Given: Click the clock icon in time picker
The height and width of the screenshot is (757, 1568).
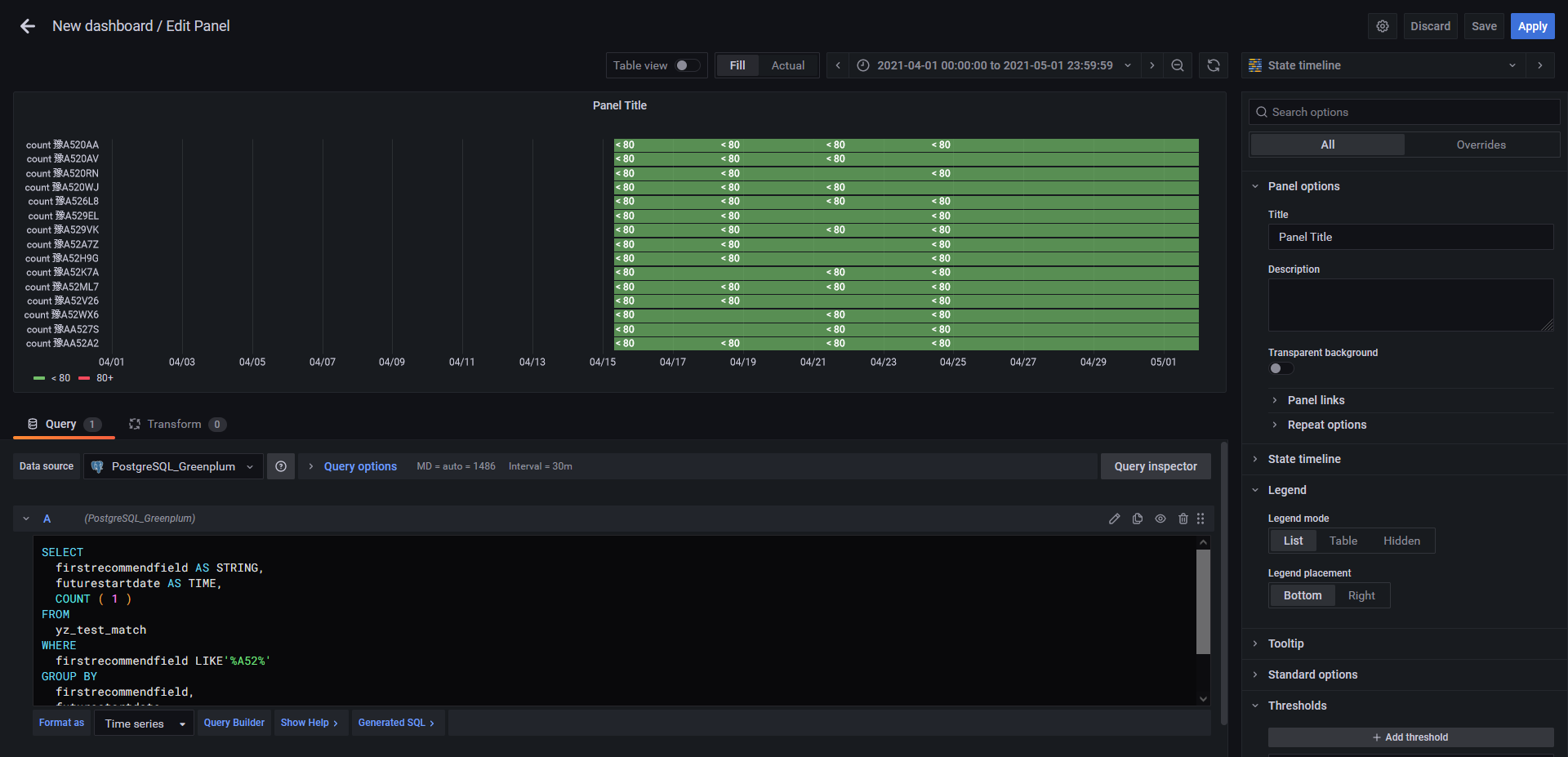Looking at the screenshot, I should click(863, 65).
